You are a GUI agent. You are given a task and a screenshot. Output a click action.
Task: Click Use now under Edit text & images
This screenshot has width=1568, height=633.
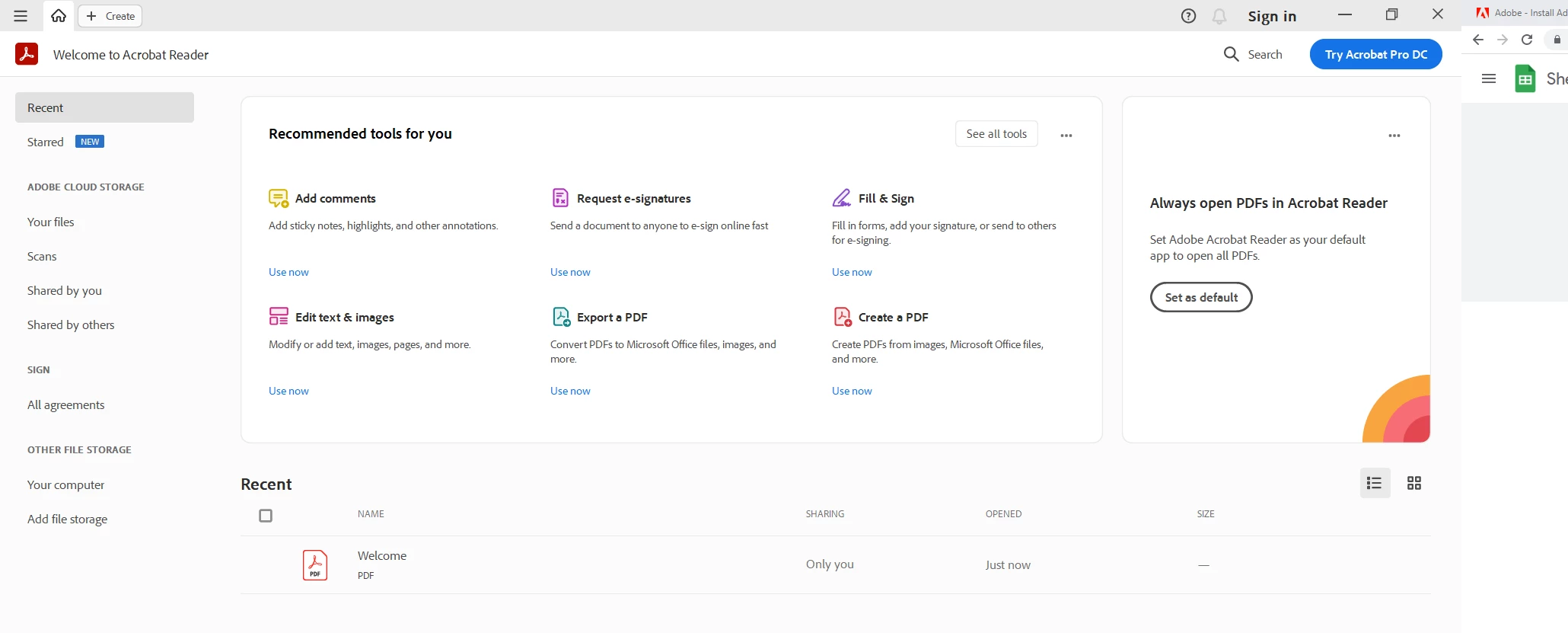point(288,391)
